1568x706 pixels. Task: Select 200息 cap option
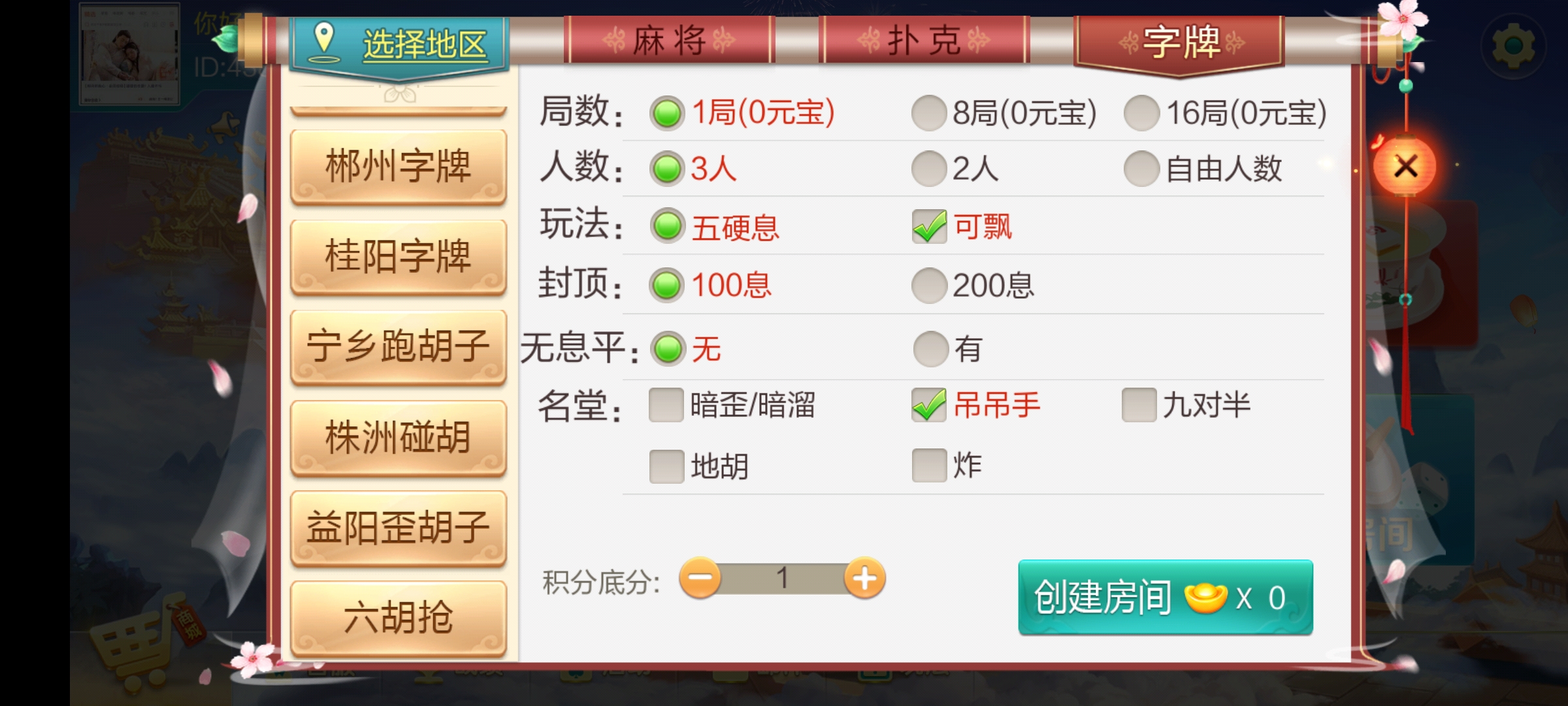click(973, 286)
